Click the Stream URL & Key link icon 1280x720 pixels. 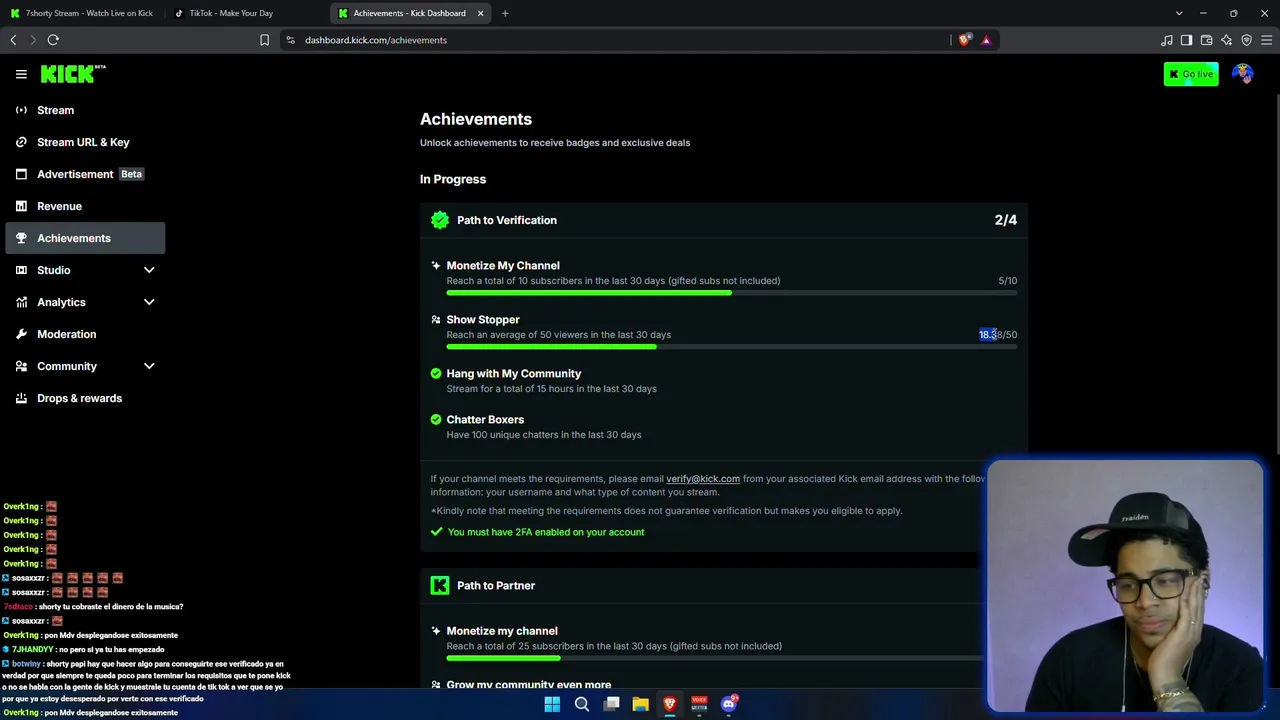coord(21,142)
